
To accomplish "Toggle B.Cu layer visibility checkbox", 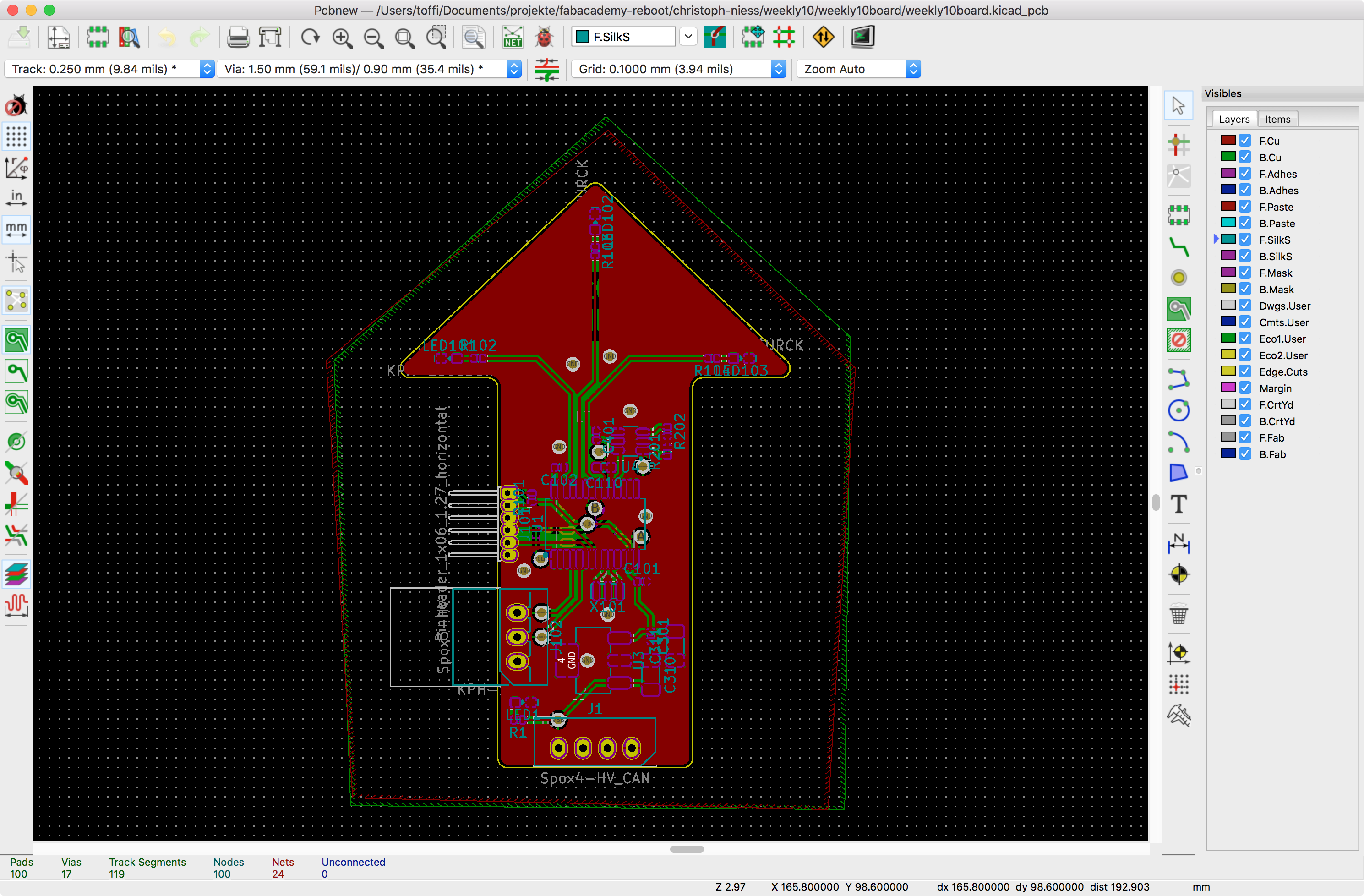I will [x=1245, y=157].
